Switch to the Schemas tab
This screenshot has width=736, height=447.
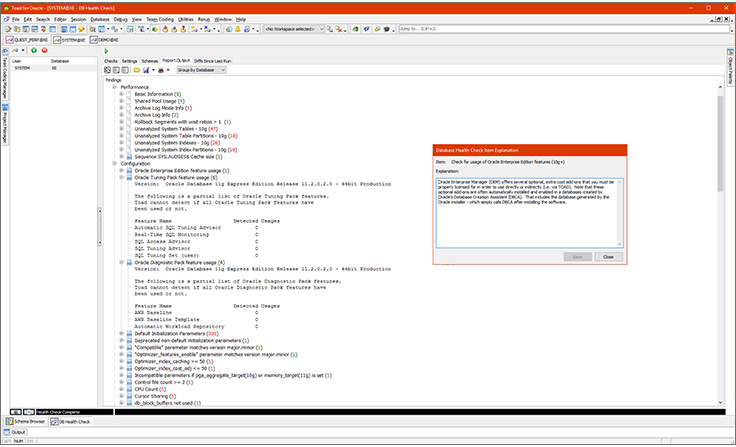150,61
